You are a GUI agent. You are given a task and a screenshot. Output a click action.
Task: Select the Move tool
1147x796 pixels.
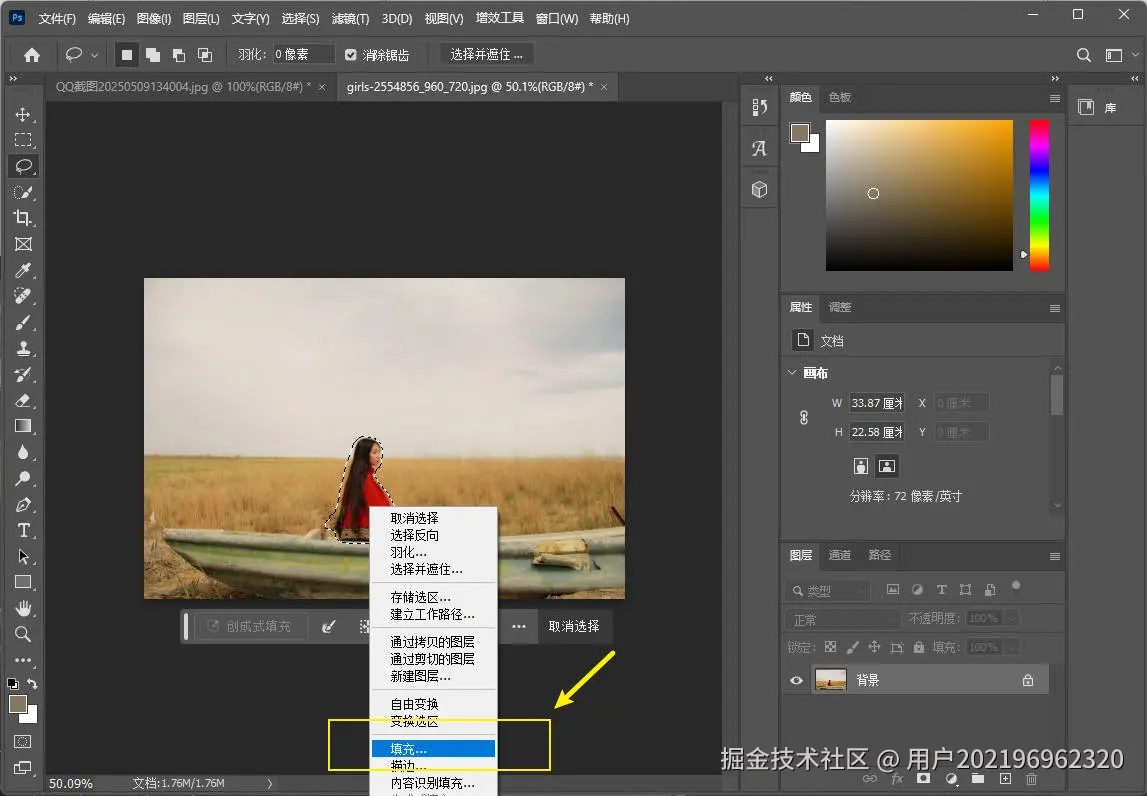(23, 114)
